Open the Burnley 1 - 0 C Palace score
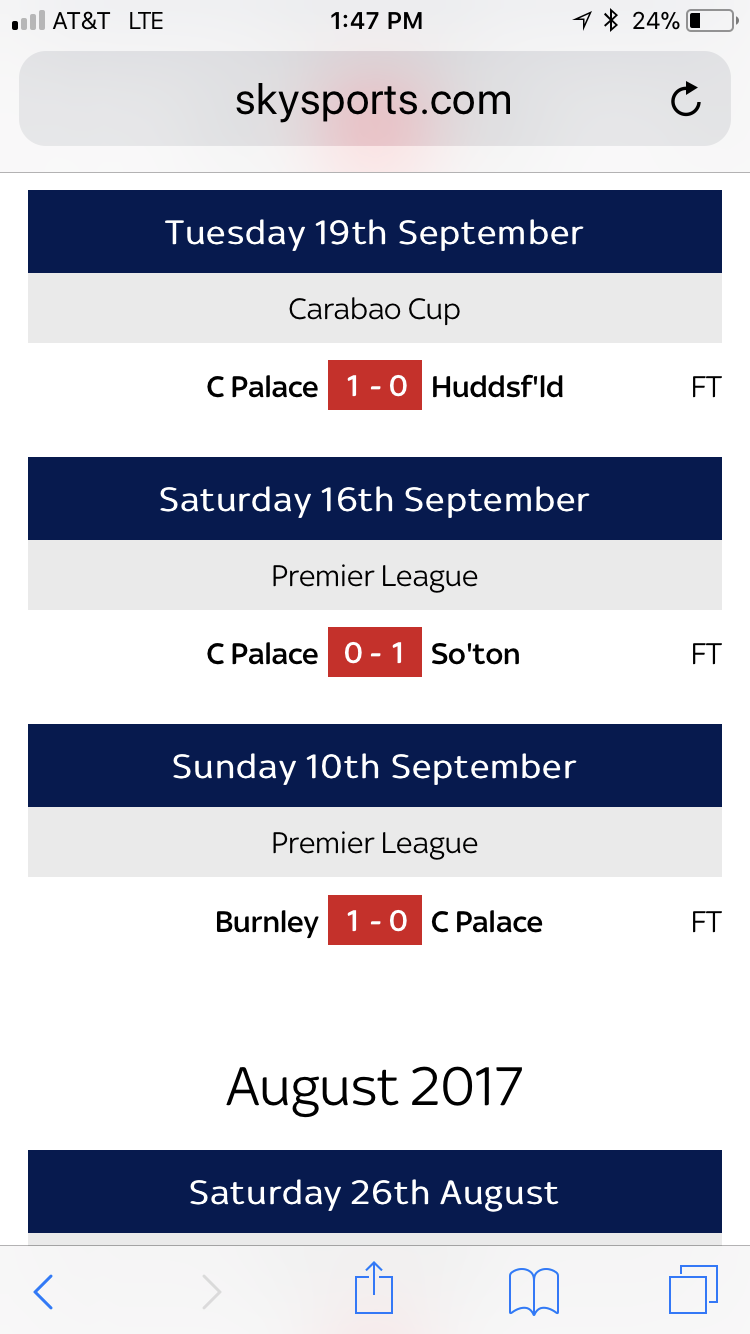The image size is (750, 1334). point(375,921)
